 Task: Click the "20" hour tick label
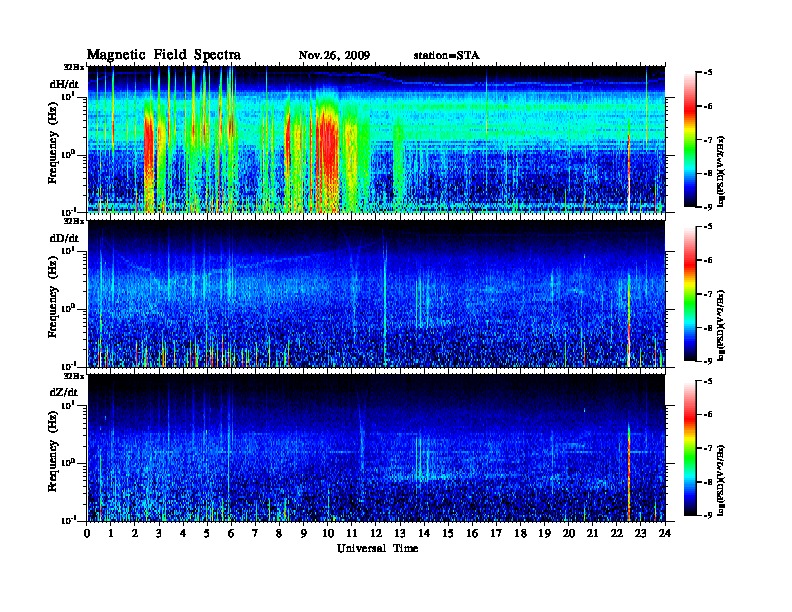(x=568, y=533)
